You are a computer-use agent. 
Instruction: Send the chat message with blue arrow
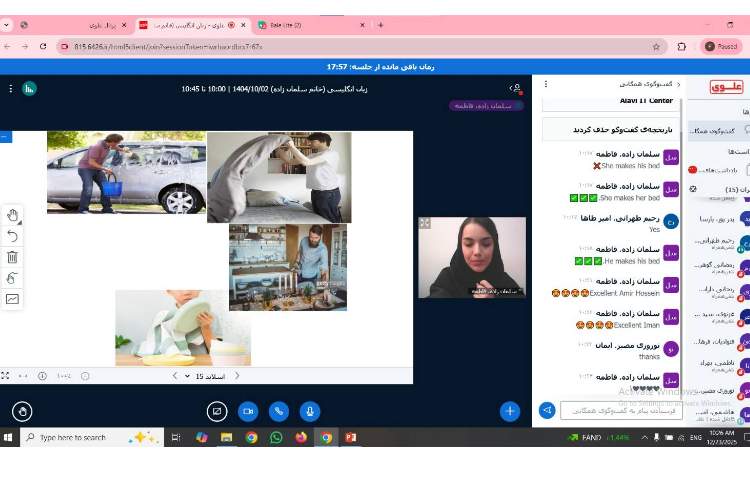[547, 410]
